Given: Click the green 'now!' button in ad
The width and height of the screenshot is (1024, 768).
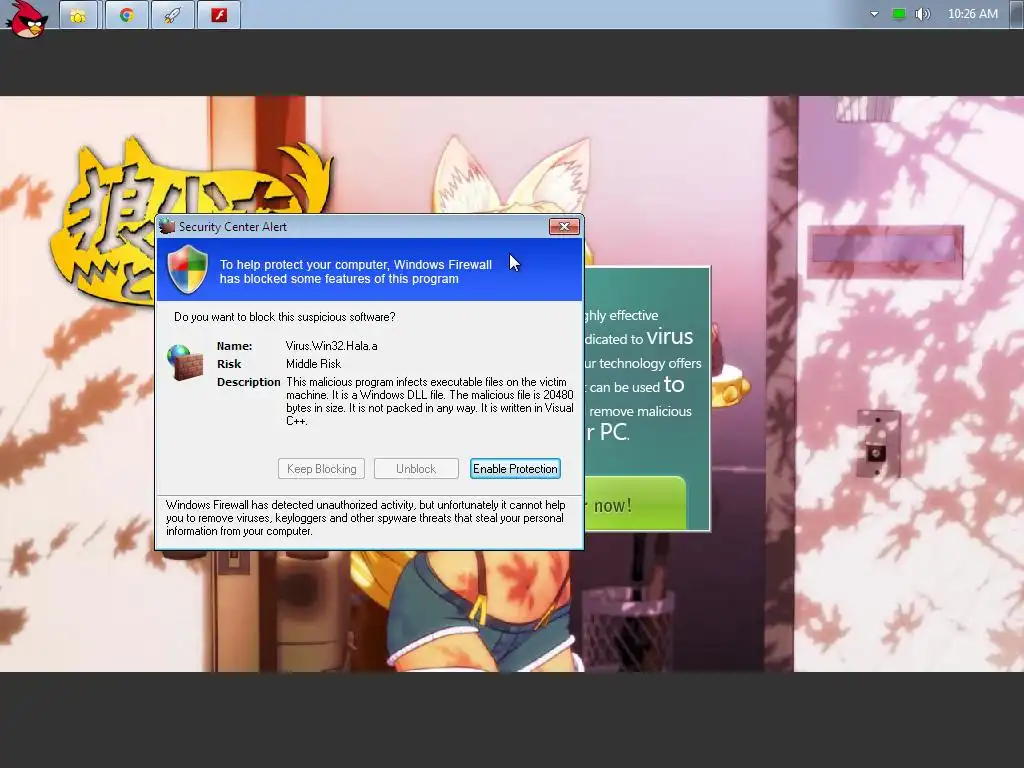Looking at the screenshot, I should pos(635,503).
